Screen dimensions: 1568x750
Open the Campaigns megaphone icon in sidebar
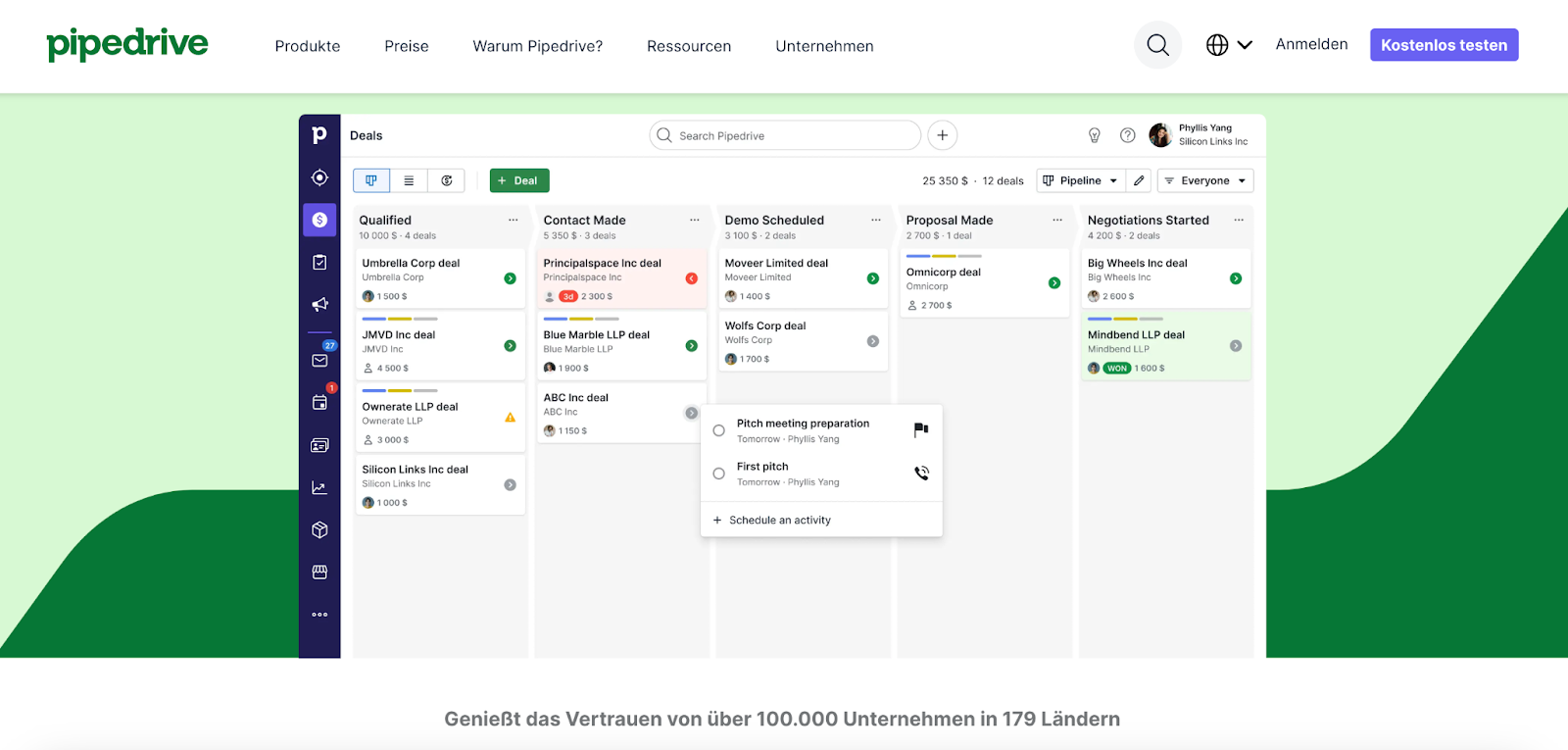tap(319, 304)
